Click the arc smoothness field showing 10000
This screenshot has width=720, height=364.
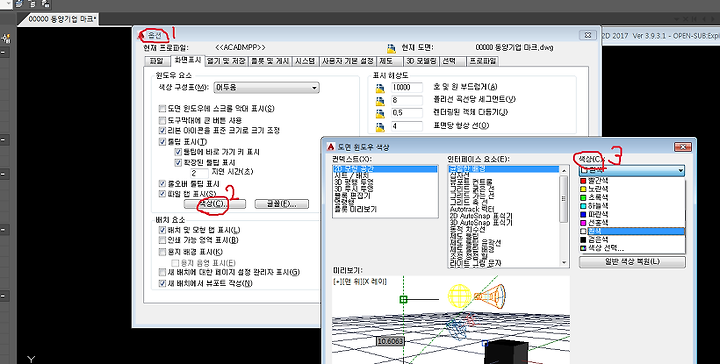pos(406,87)
